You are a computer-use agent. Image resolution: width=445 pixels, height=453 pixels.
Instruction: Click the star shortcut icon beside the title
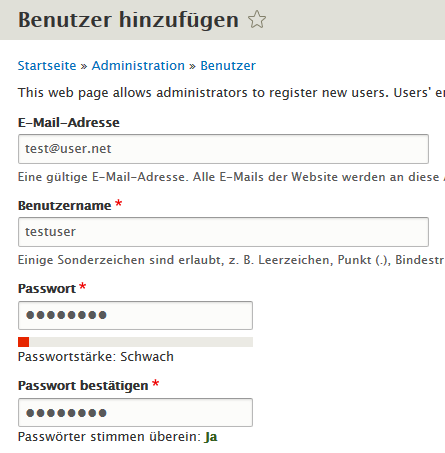pos(257,19)
